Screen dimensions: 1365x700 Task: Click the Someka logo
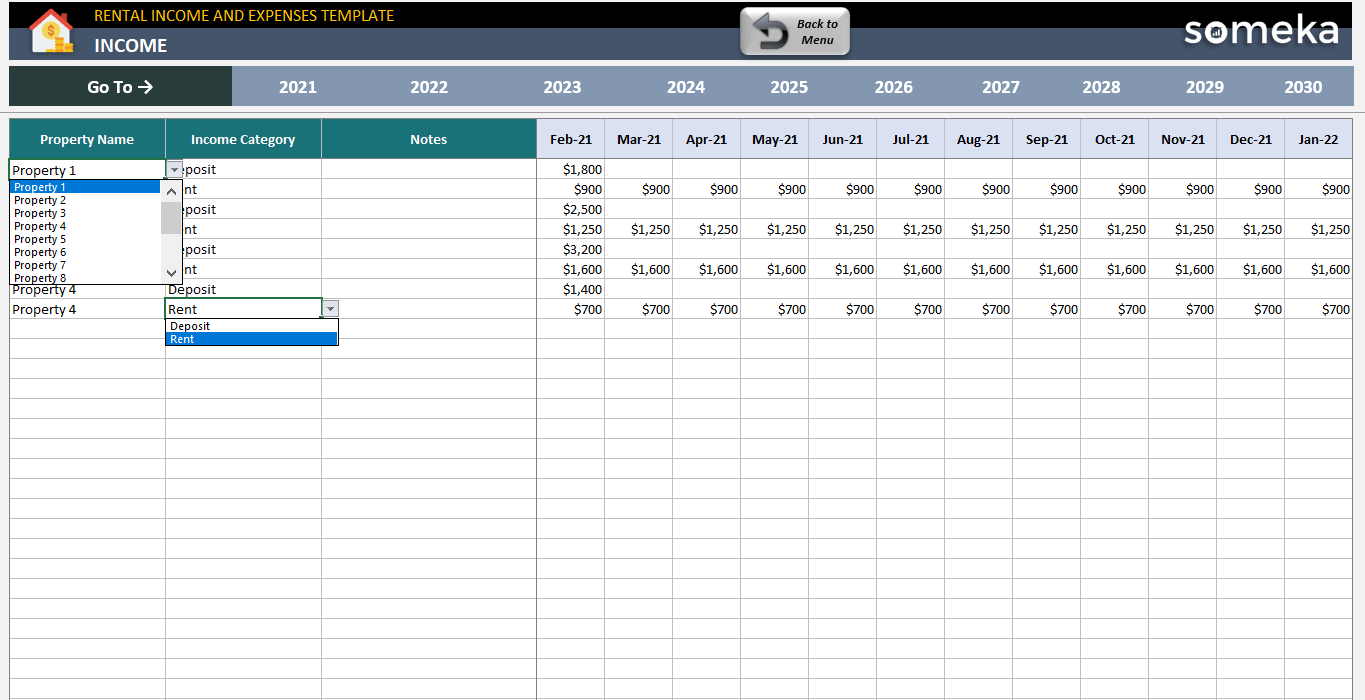[1261, 31]
